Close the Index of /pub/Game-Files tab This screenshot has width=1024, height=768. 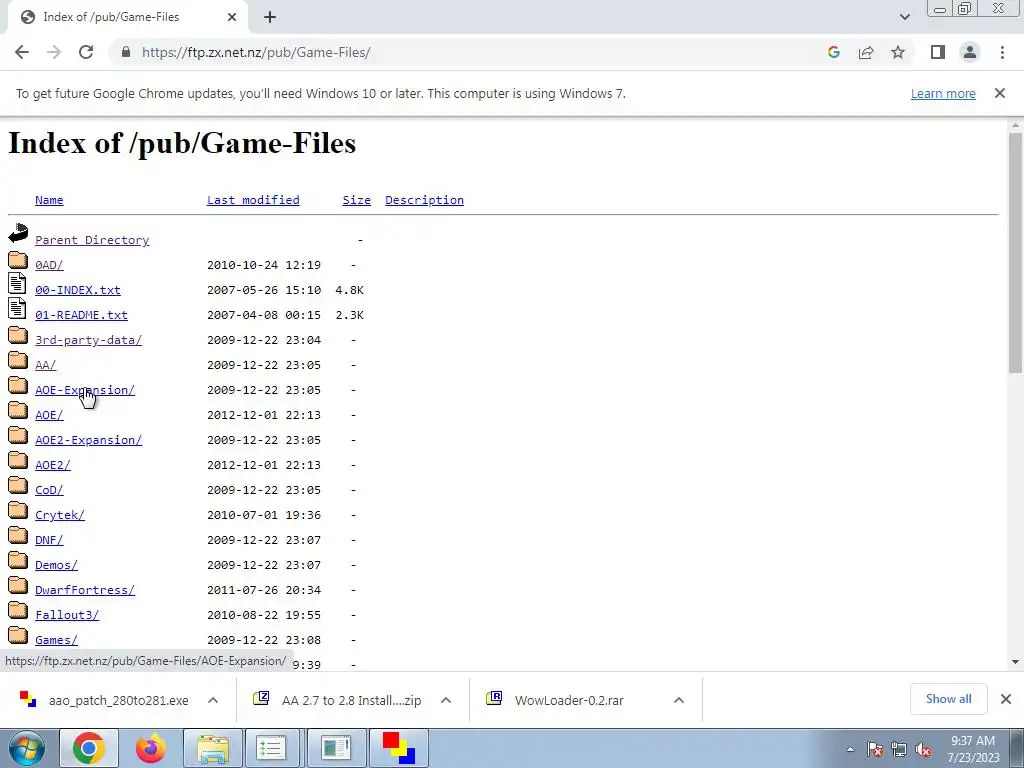[x=232, y=17]
